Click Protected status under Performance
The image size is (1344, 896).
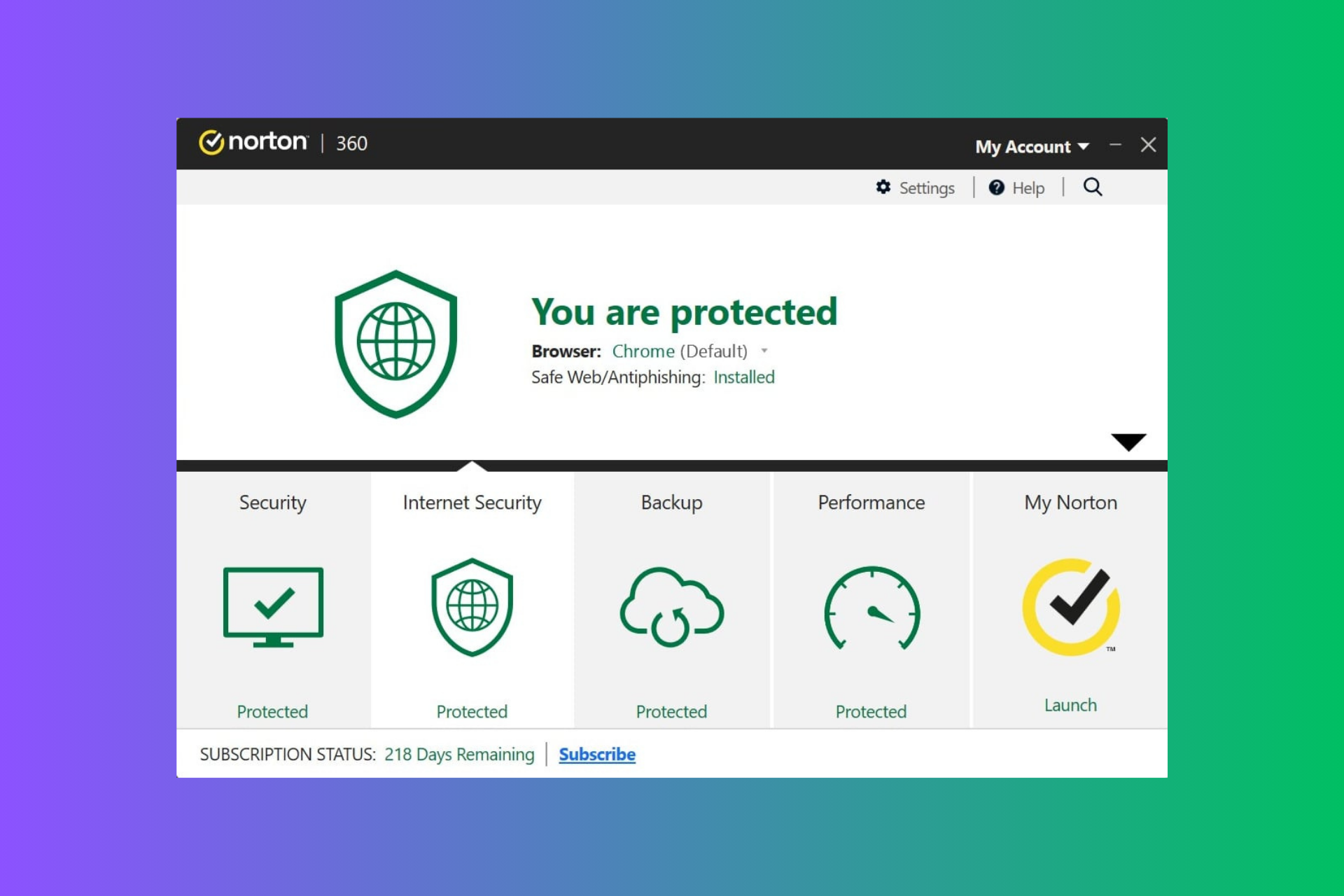click(871, 711)
